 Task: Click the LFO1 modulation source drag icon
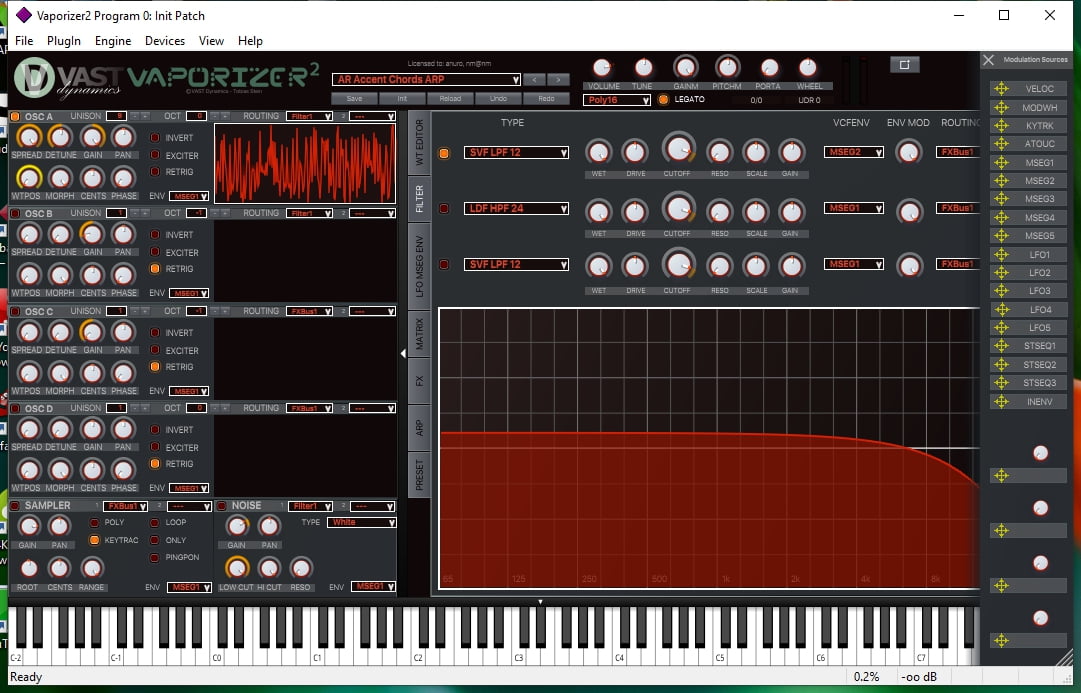pos(1001,254)
